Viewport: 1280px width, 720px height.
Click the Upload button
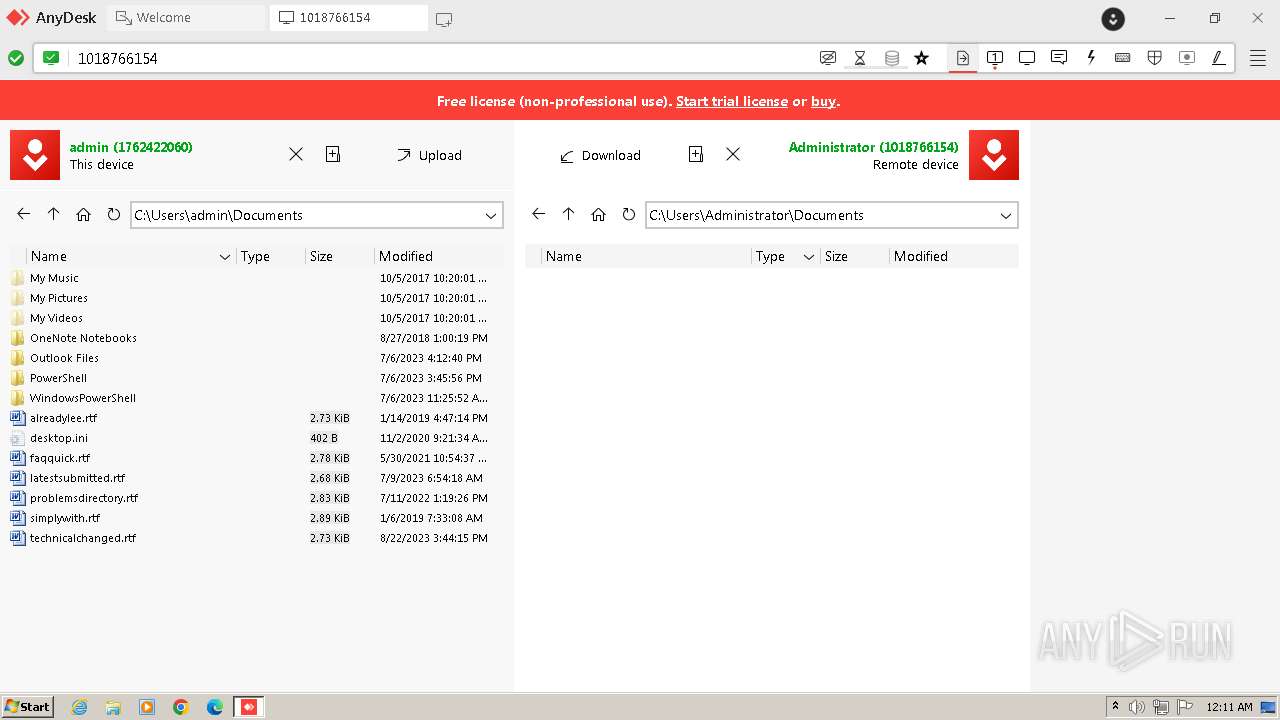[x=429, y=155]
